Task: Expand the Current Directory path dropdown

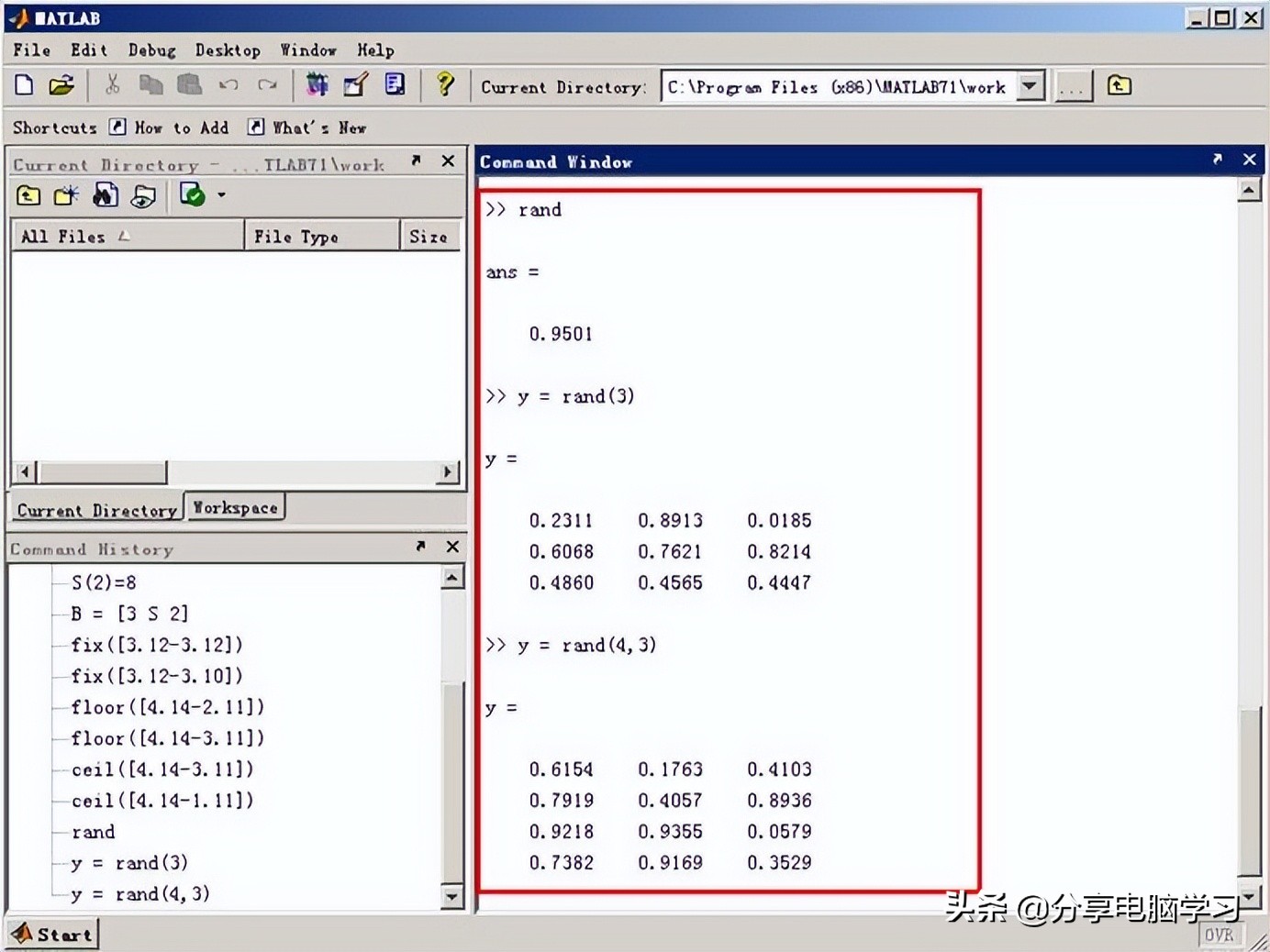Action: click(x=1030, y=86)
